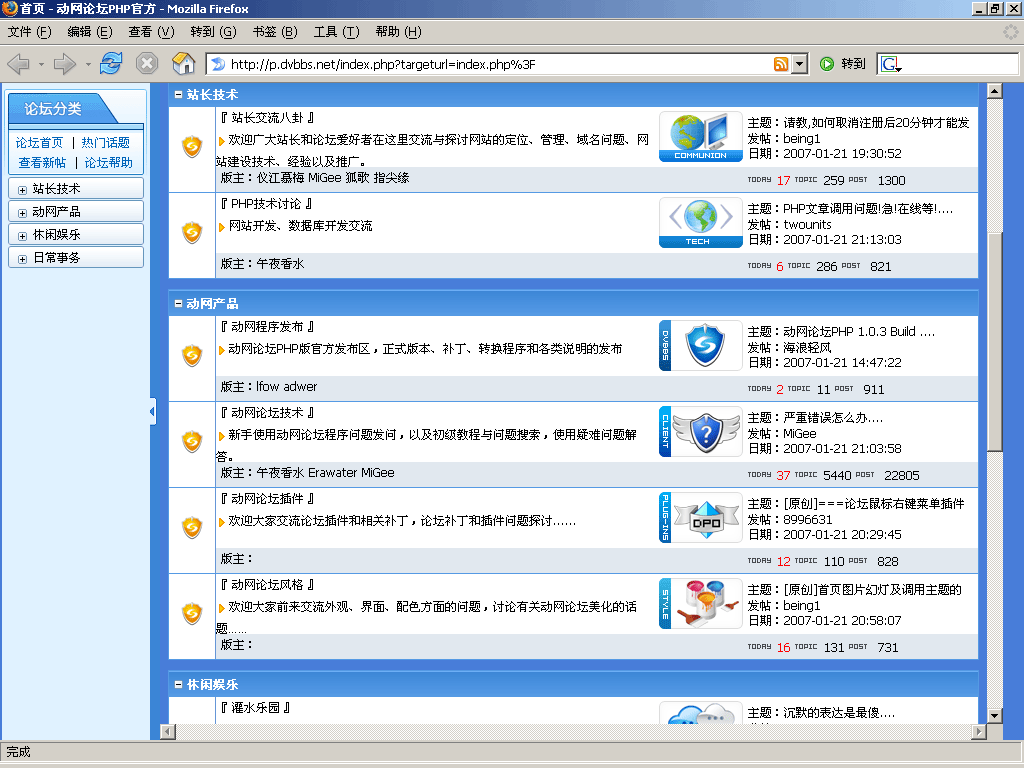The width and height of the screenshot is (1024, 768).
Task: Click status shield icon beside 站长交流八卦
Action: coord(192,146)
